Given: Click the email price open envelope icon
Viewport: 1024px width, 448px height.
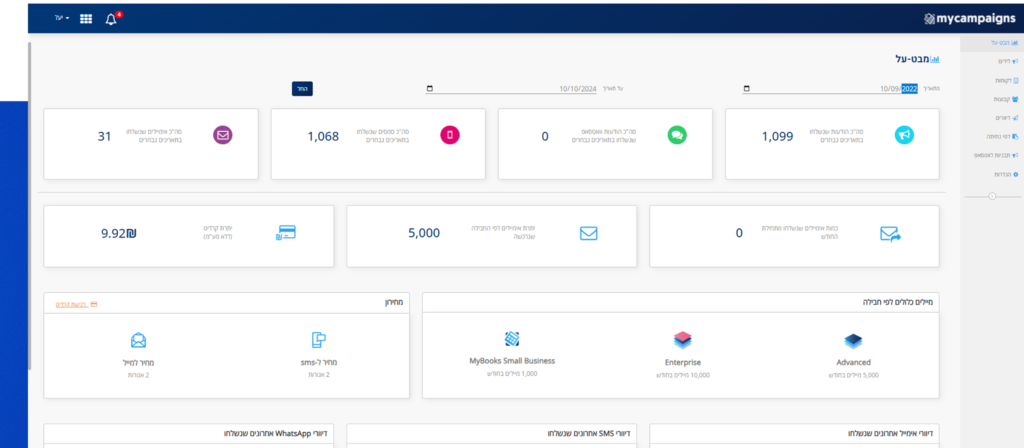Looking at the screenshot, I should click(138, 340).
